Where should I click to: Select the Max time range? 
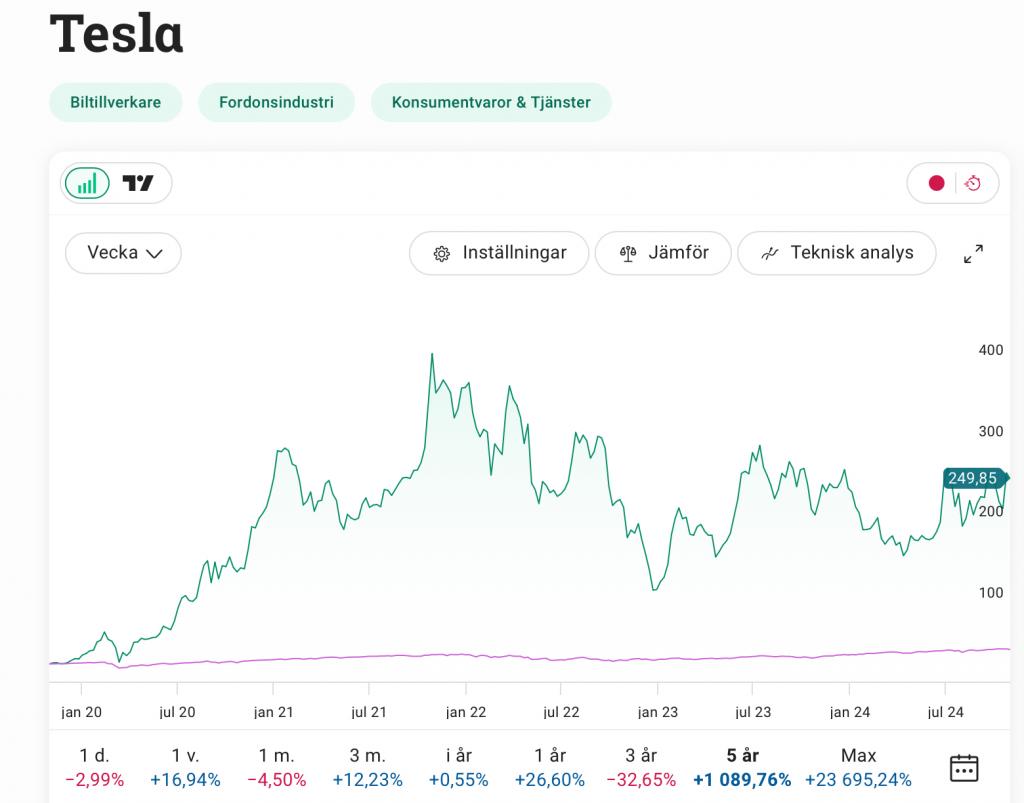tap(858, 767)
